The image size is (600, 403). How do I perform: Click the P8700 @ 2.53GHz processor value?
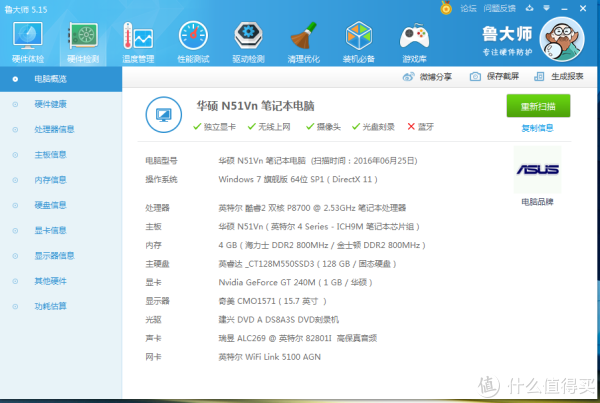312,208
